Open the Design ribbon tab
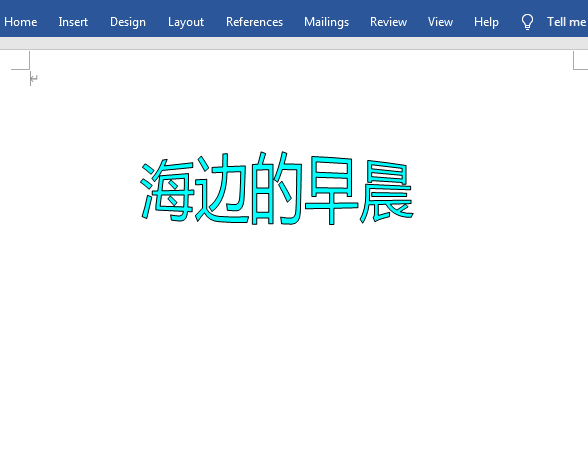 tap(128, 22)
